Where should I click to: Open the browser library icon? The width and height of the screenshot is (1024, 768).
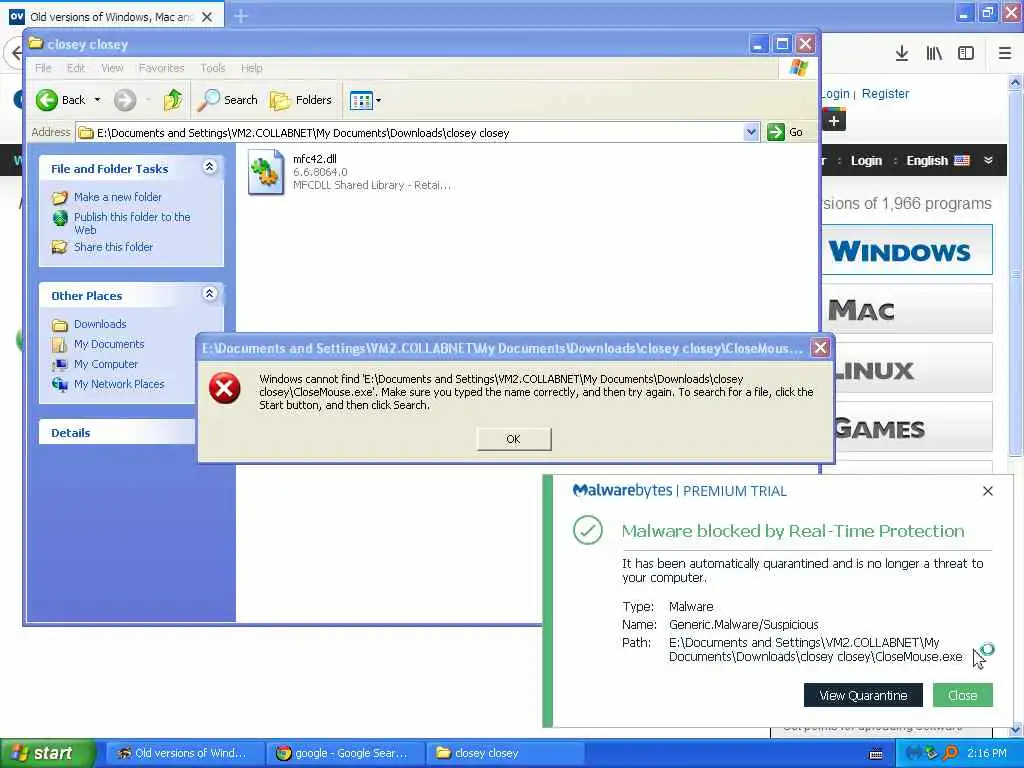pyautogui.click(x=934, y=54)
